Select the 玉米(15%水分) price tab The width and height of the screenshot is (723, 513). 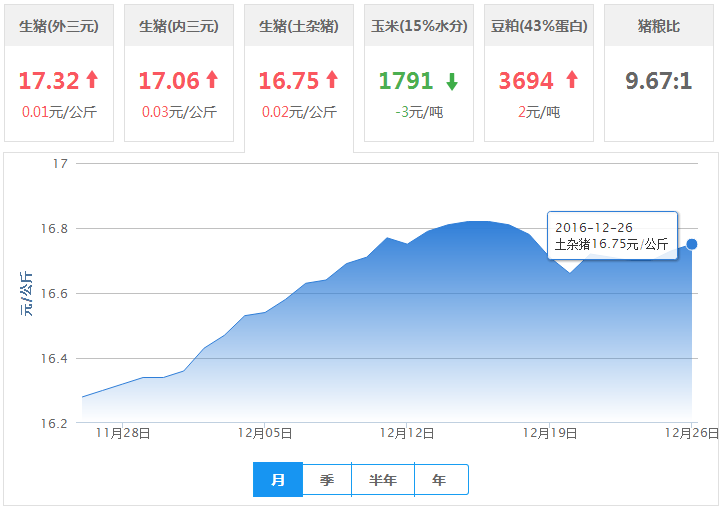(x=419, y=73)
